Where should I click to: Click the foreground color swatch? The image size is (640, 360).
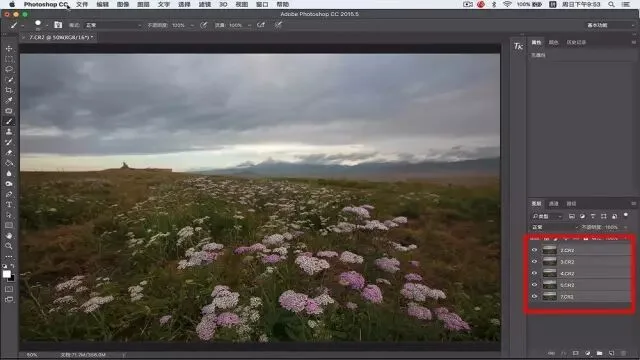(7, 274)
